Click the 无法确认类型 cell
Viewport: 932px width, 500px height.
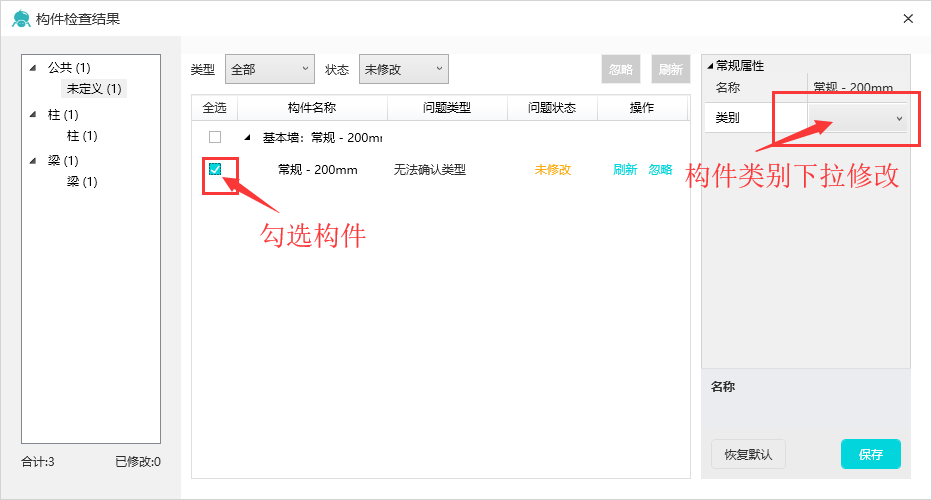[x=430, y=169]
